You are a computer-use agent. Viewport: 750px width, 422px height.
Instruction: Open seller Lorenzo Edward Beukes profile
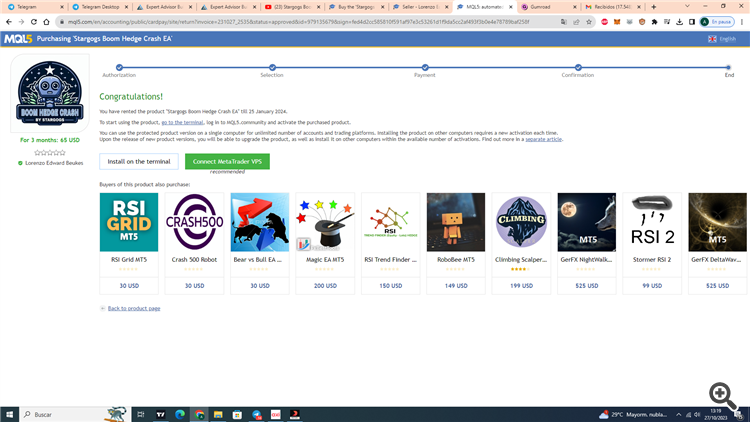pyautogui.click(x=54, y=163)
